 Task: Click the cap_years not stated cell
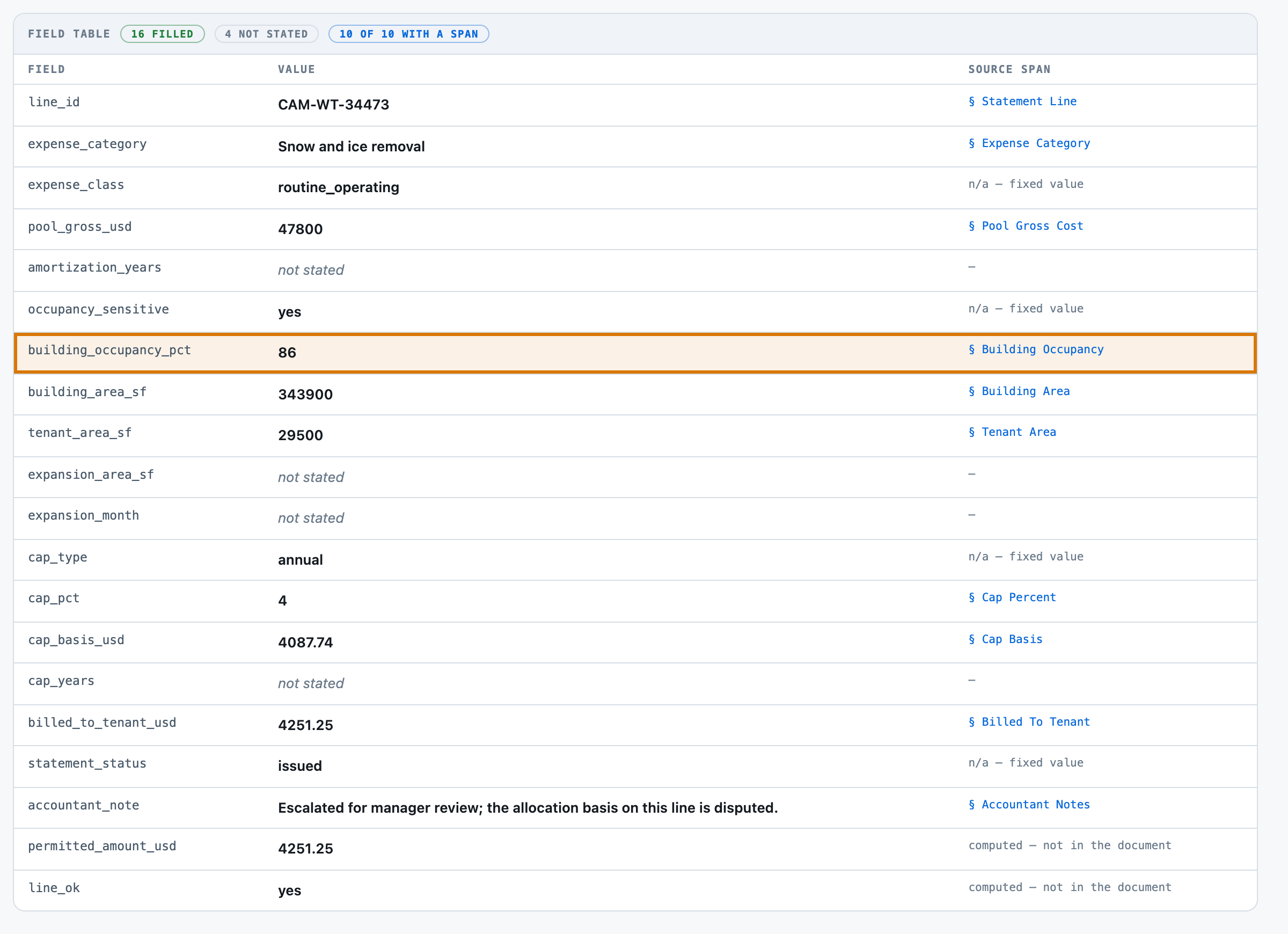coord(311,684)
